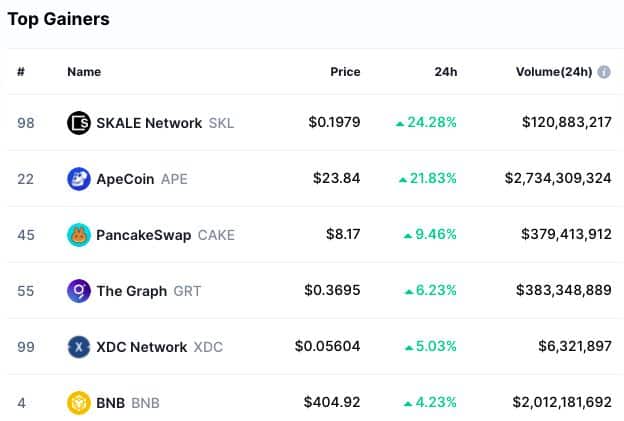624x421 pixels.
Task: Open the SKALE Network SKL coin page
Action: point(165,123)
